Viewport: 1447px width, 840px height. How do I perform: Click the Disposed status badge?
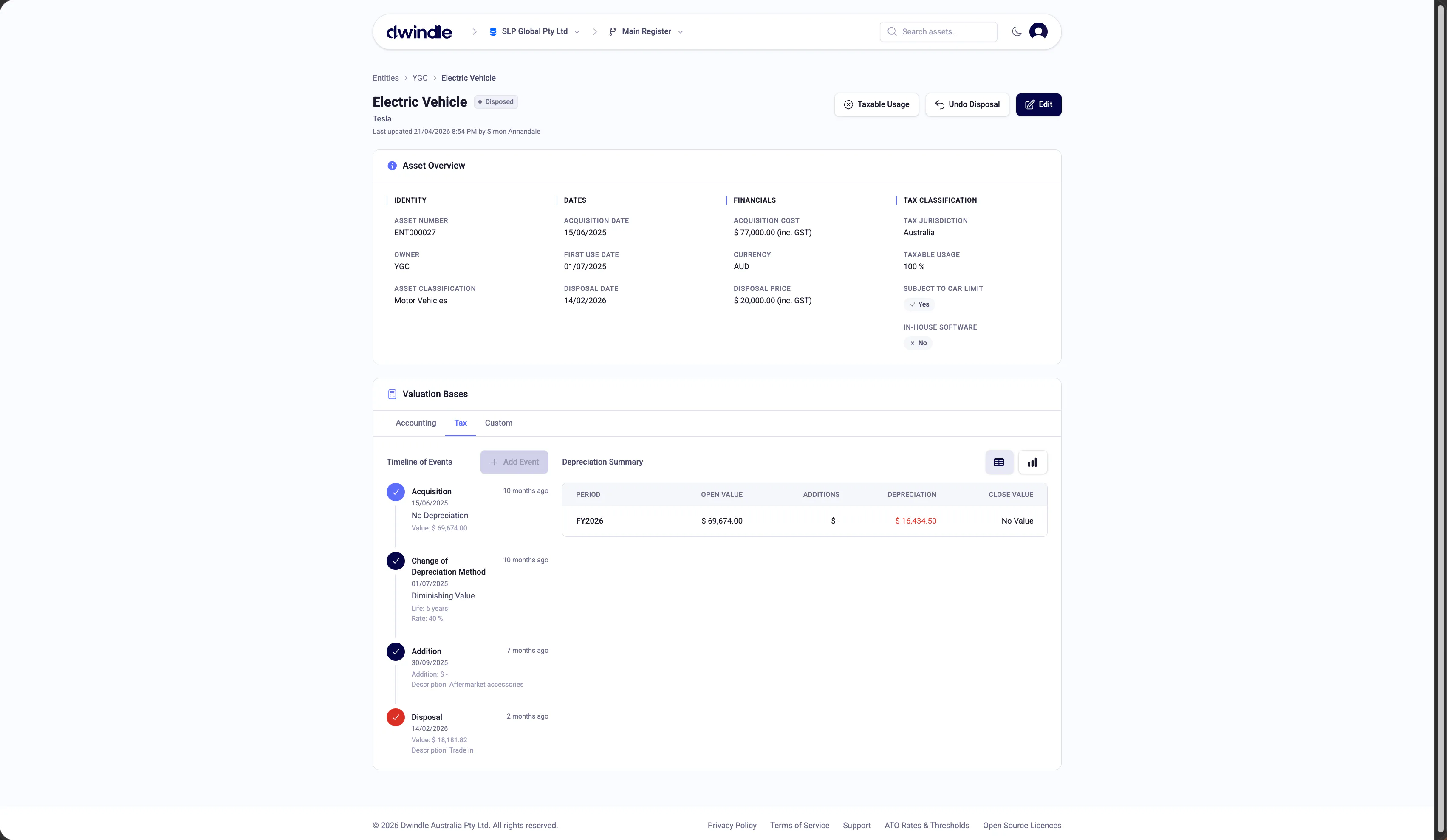coord(495,102)
